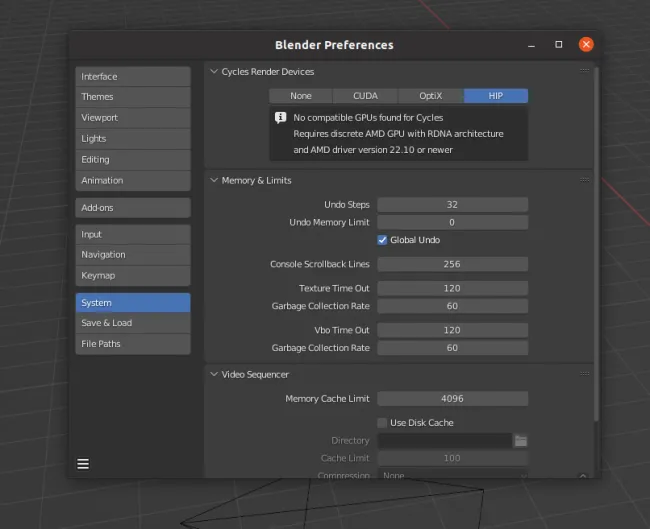This screenshot has height=529, width=650.
Task: Open the Input preferences tab
Action: 133,235
